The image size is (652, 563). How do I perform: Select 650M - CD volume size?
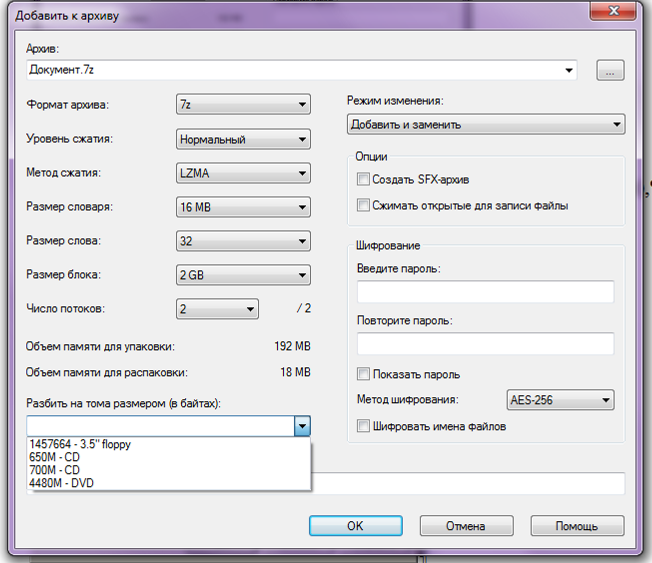pos(168,457)
